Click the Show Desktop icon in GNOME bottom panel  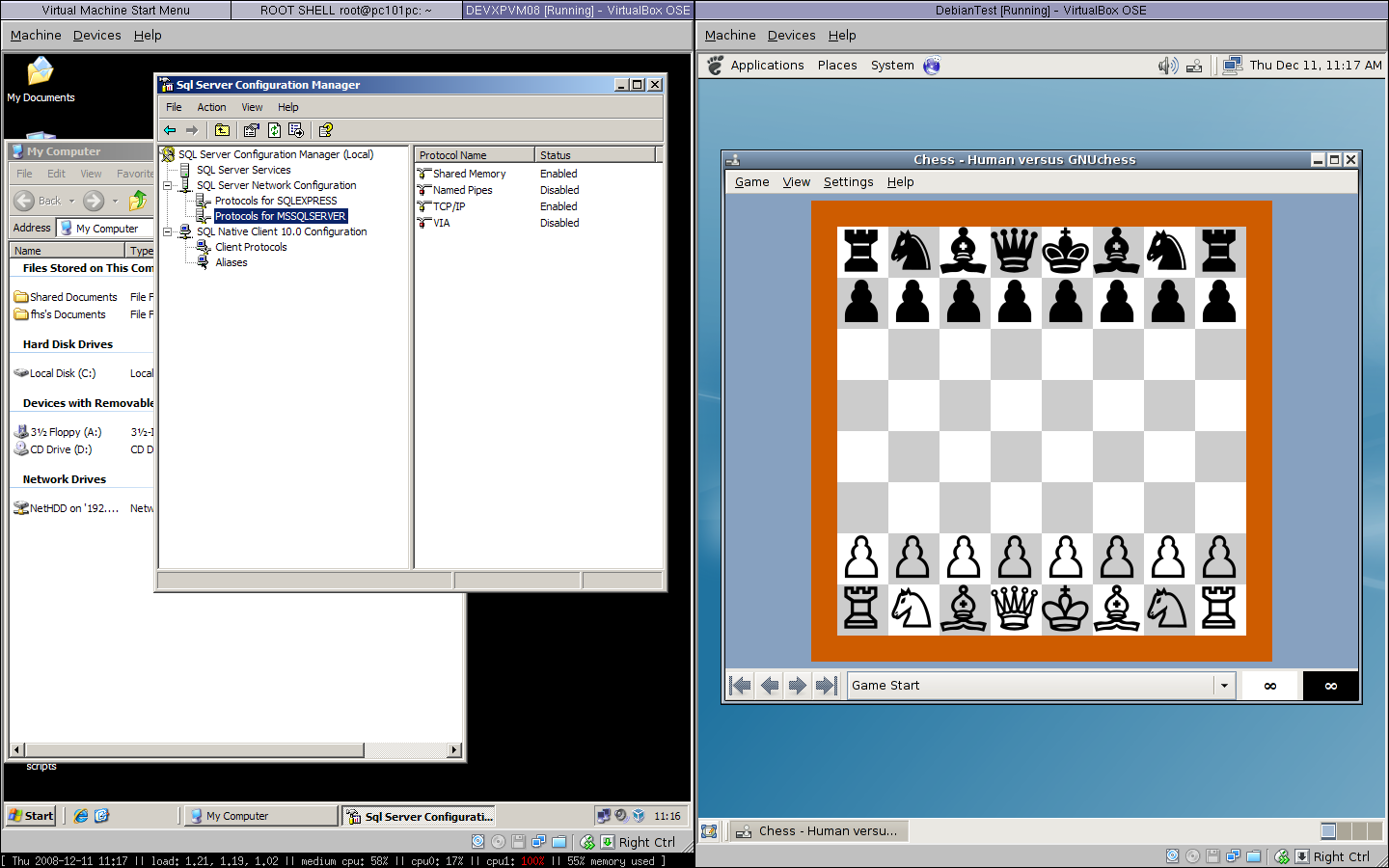(709, 831)
